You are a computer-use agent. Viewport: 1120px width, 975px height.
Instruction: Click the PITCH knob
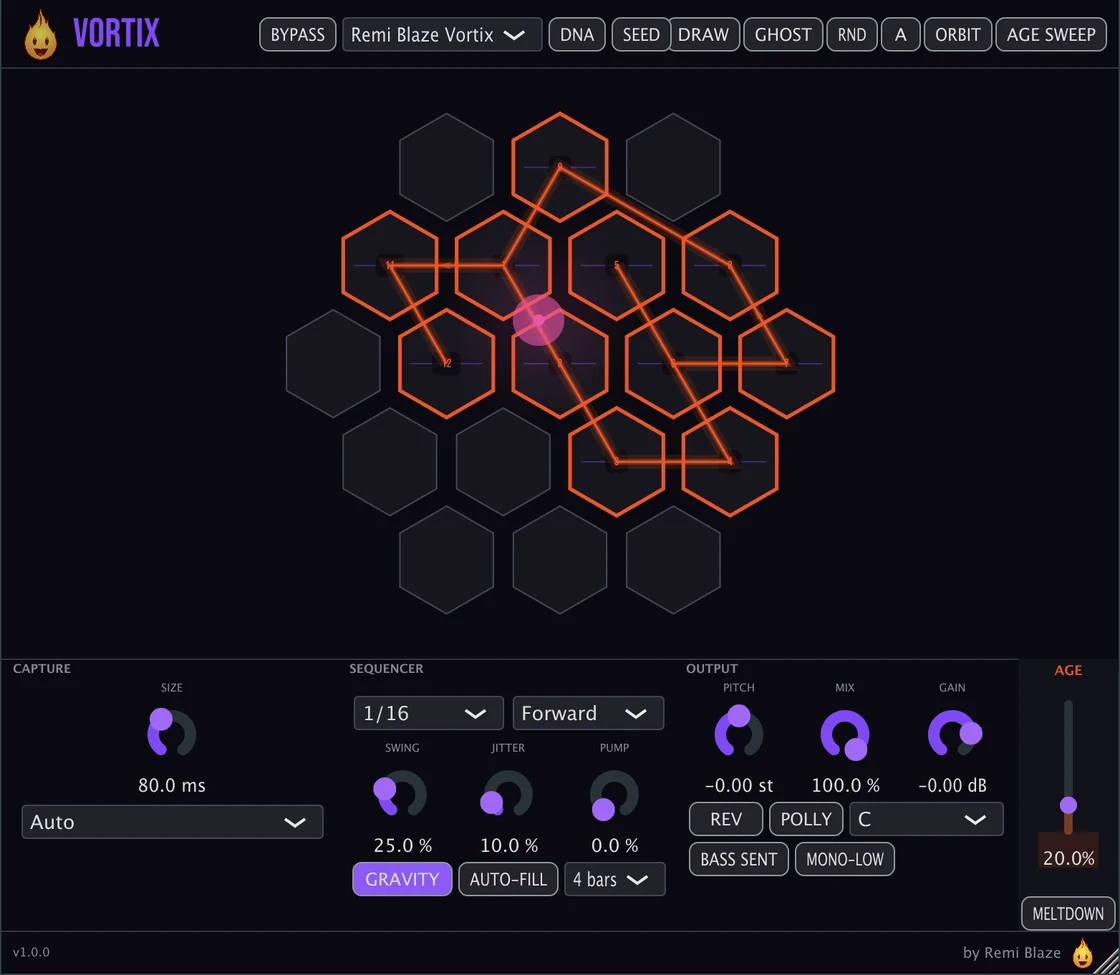(x=739, y=733)
